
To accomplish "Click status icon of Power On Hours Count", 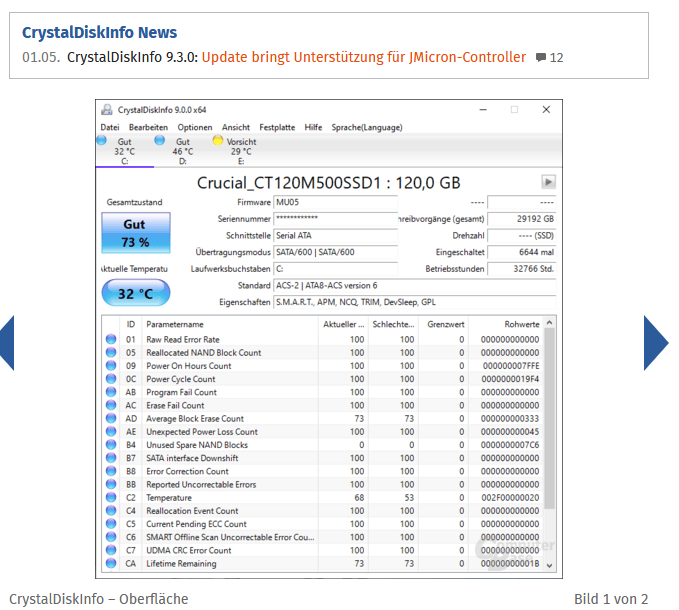I will (x=111, y=365).
